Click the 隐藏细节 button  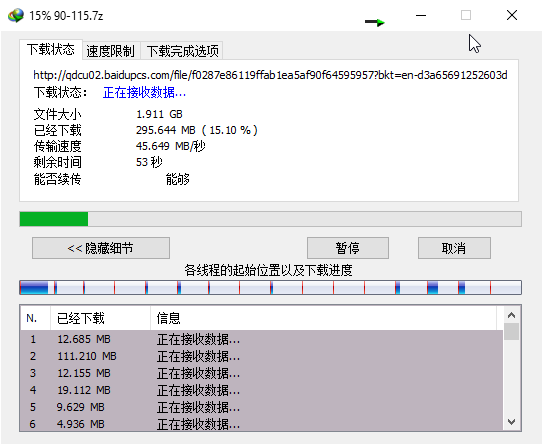pos(101,248)
